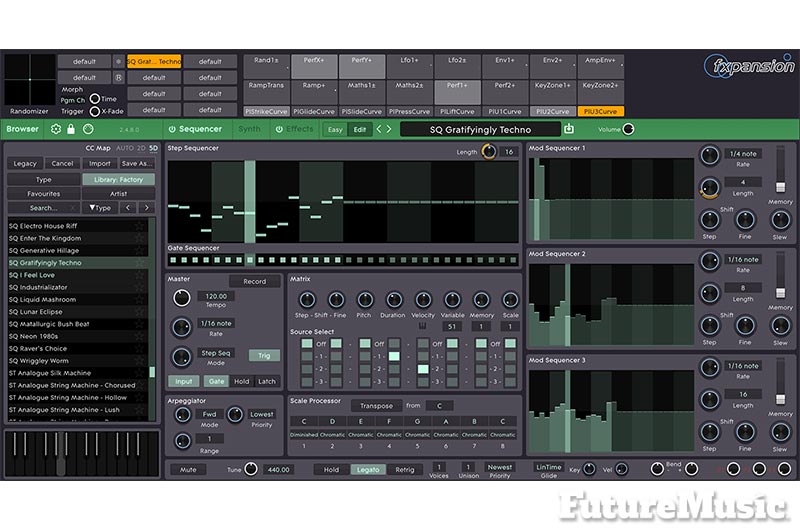This screenshot has width=800, height=530.
Task: Toggle the Effects power icon
Action: click(x=279, y=129)
